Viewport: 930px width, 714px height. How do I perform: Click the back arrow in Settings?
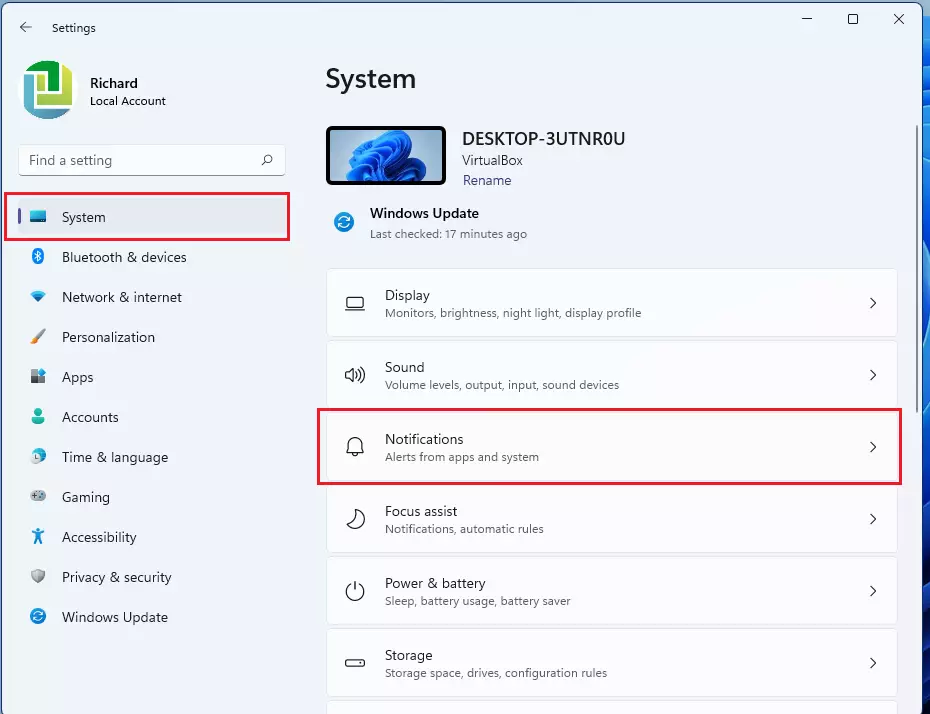[26, 28]
